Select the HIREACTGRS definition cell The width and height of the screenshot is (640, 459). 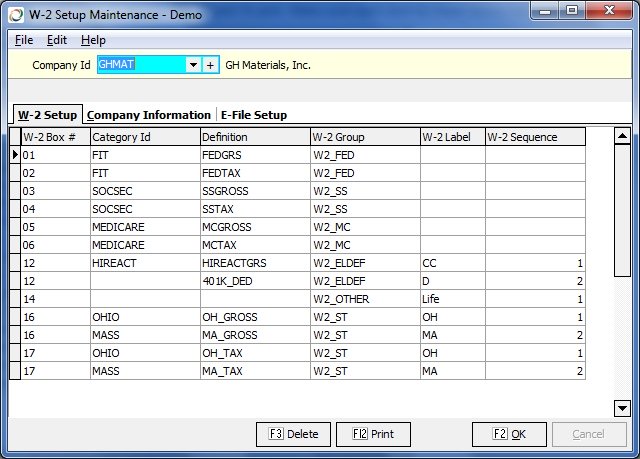pos(254,263)
